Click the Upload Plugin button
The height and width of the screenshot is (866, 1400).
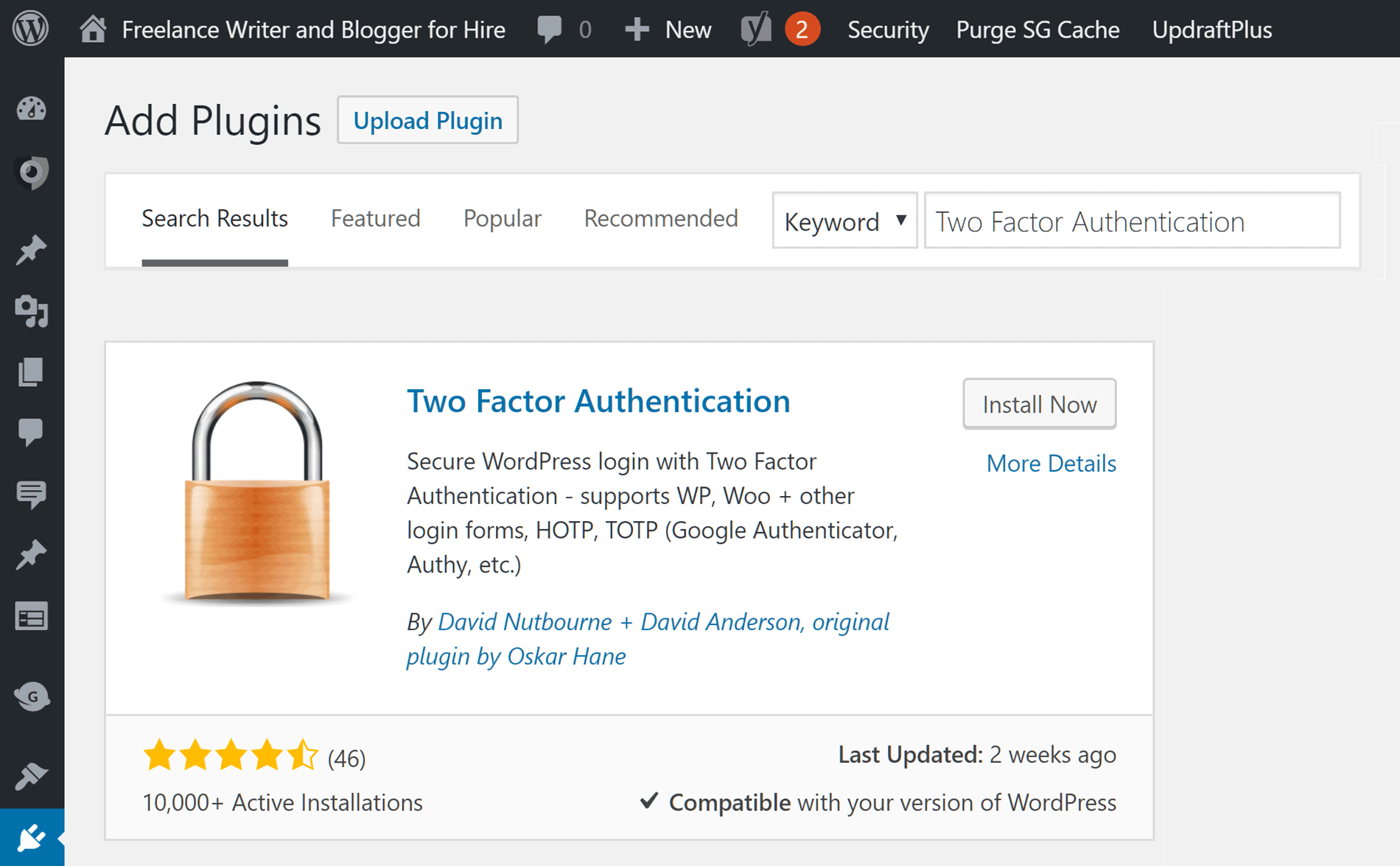pos(427,119)
